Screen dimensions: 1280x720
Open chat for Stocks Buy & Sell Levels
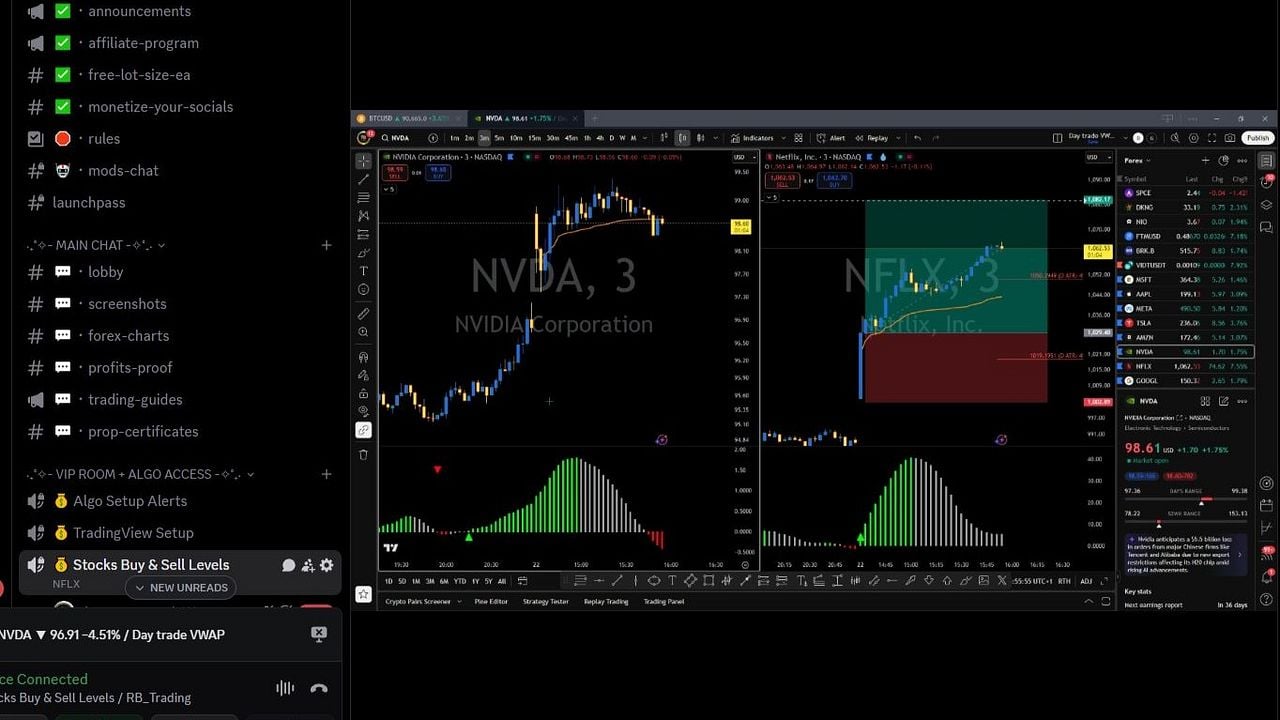tap(289, 566)
